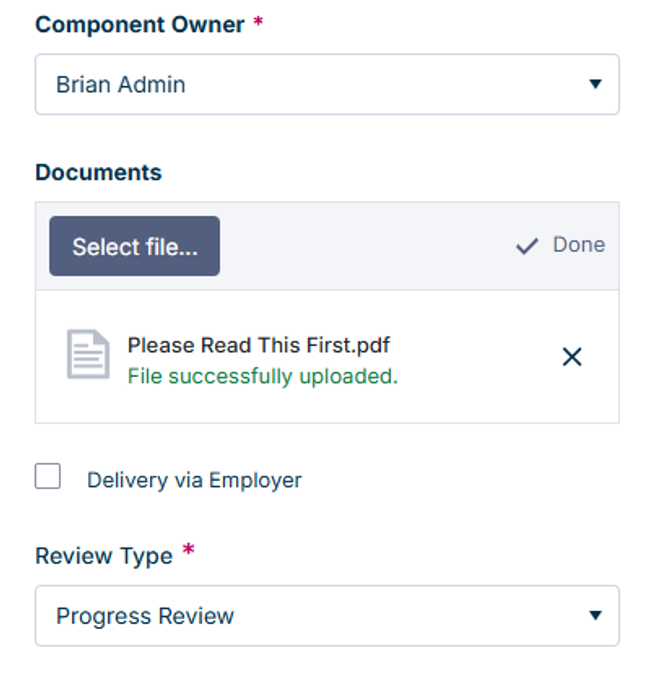Click the File successfully uploaded message
The image size is (667, 677).
pos(262,376)
